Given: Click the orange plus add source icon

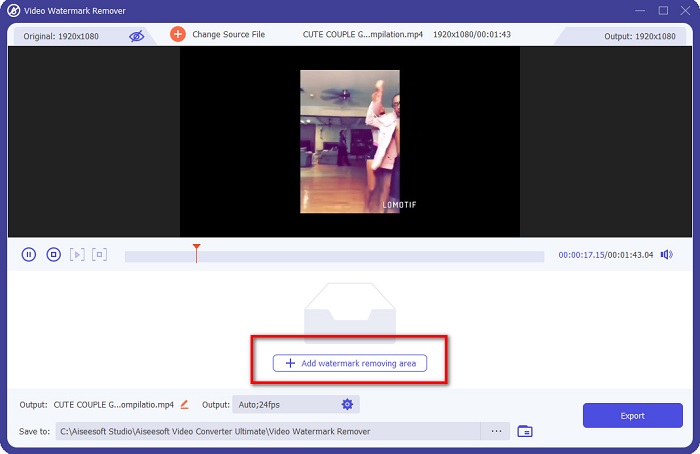Looking at the screenshot, I should tap(178, 34).
